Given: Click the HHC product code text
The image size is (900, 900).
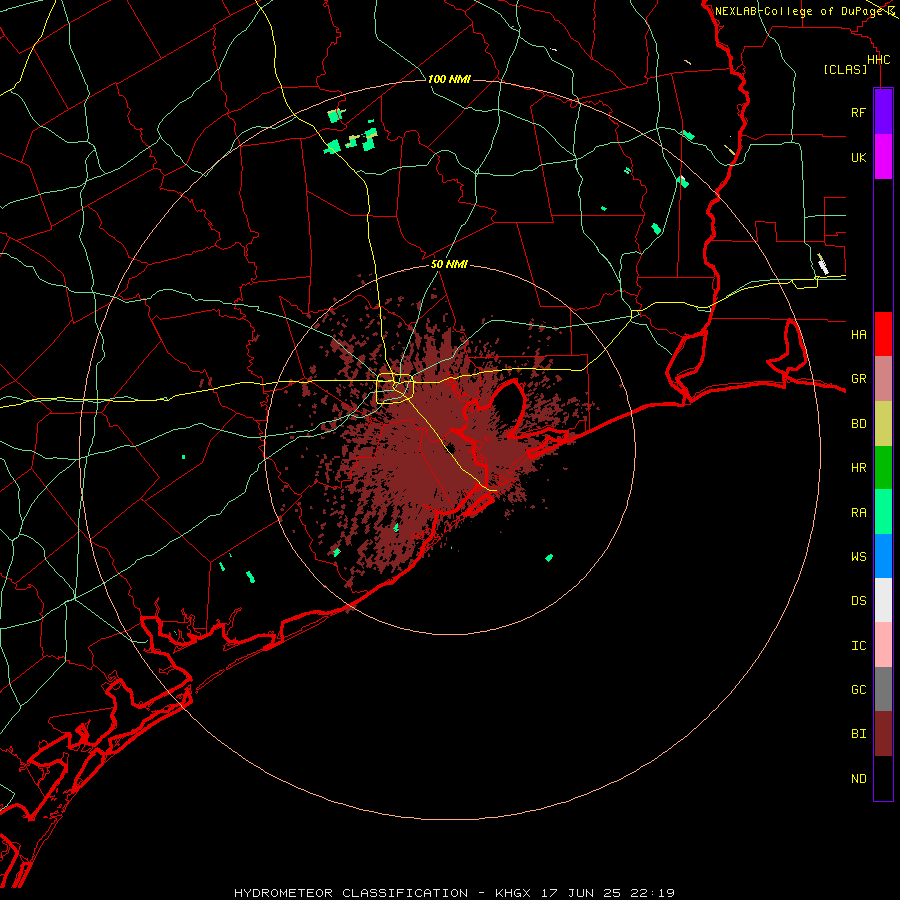Looking at the screenshot, I should click(x=878, y=60).
